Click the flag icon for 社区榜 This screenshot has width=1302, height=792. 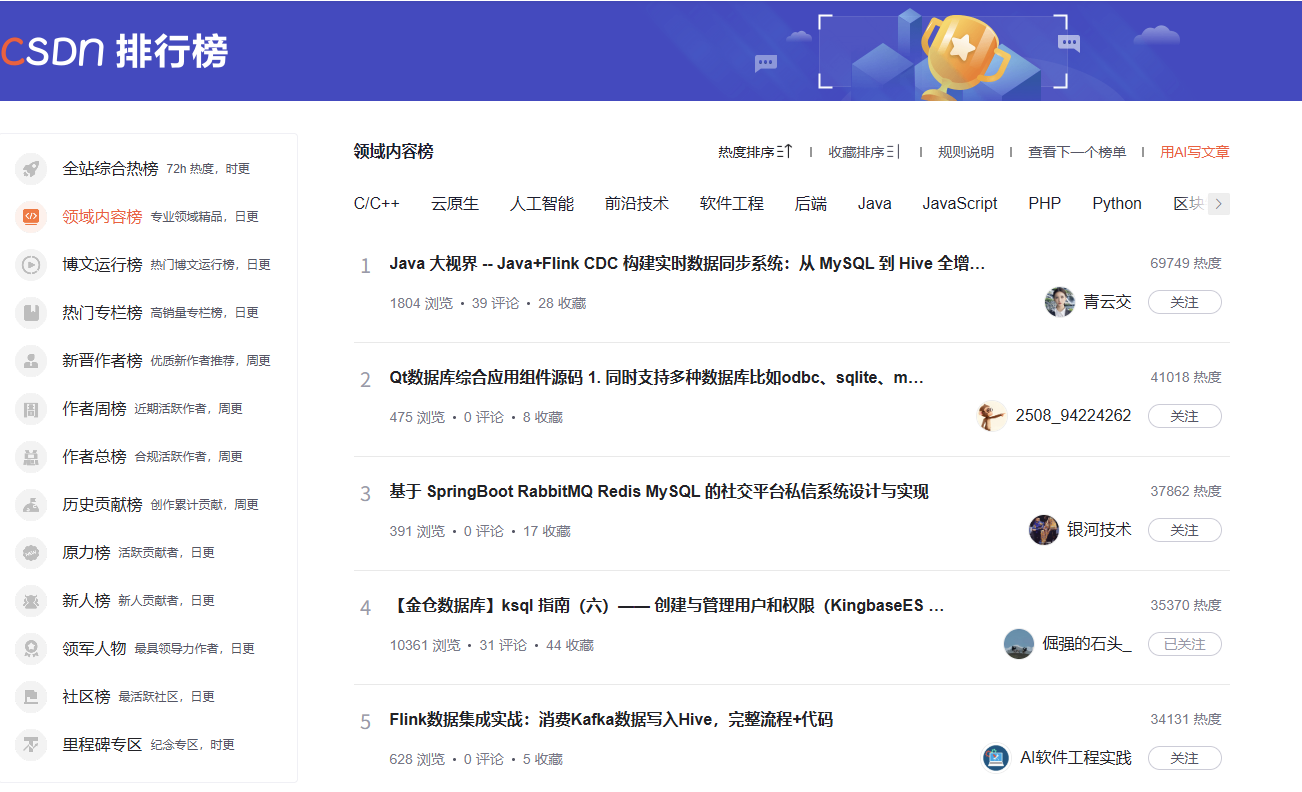click(x=31, y=697)
